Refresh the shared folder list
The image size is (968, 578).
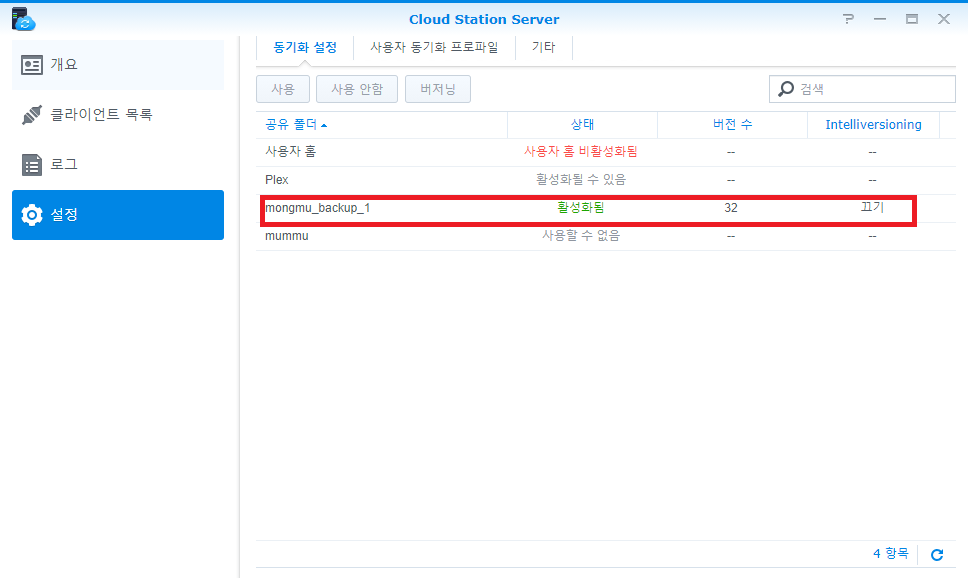937,555
